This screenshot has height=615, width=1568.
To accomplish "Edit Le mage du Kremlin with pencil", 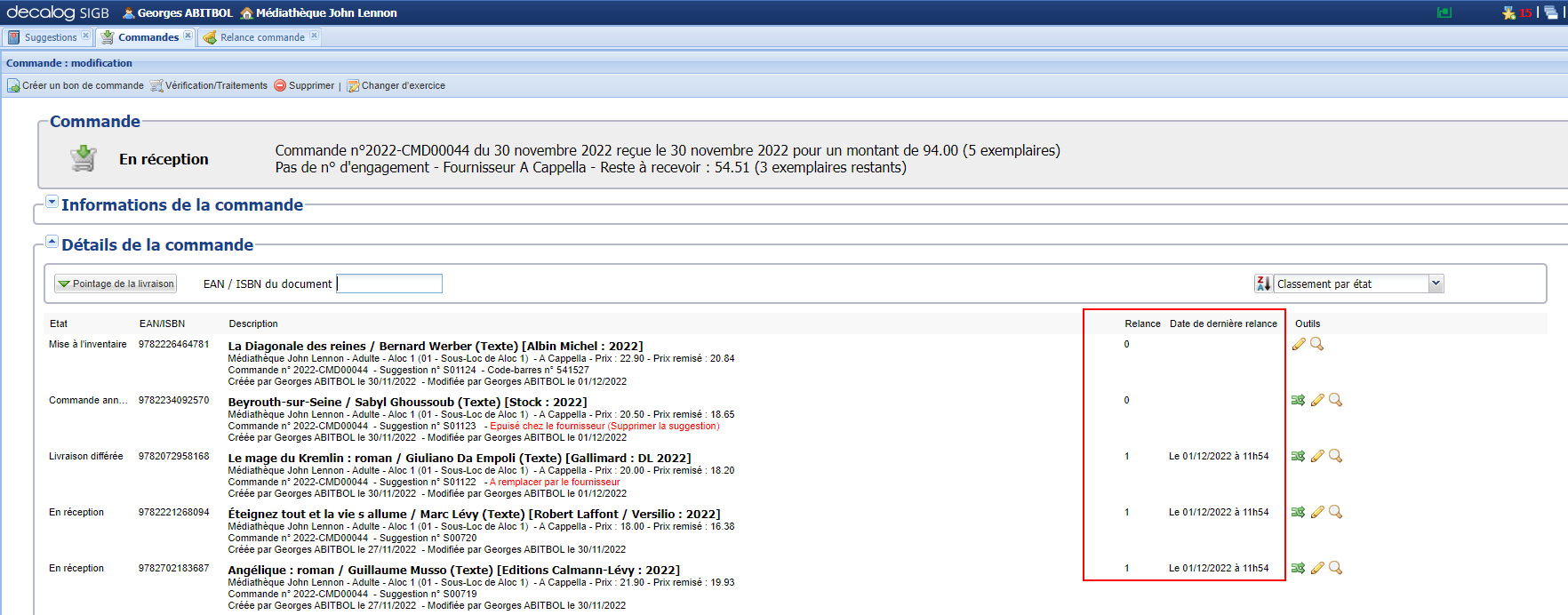I will 1317,456.
